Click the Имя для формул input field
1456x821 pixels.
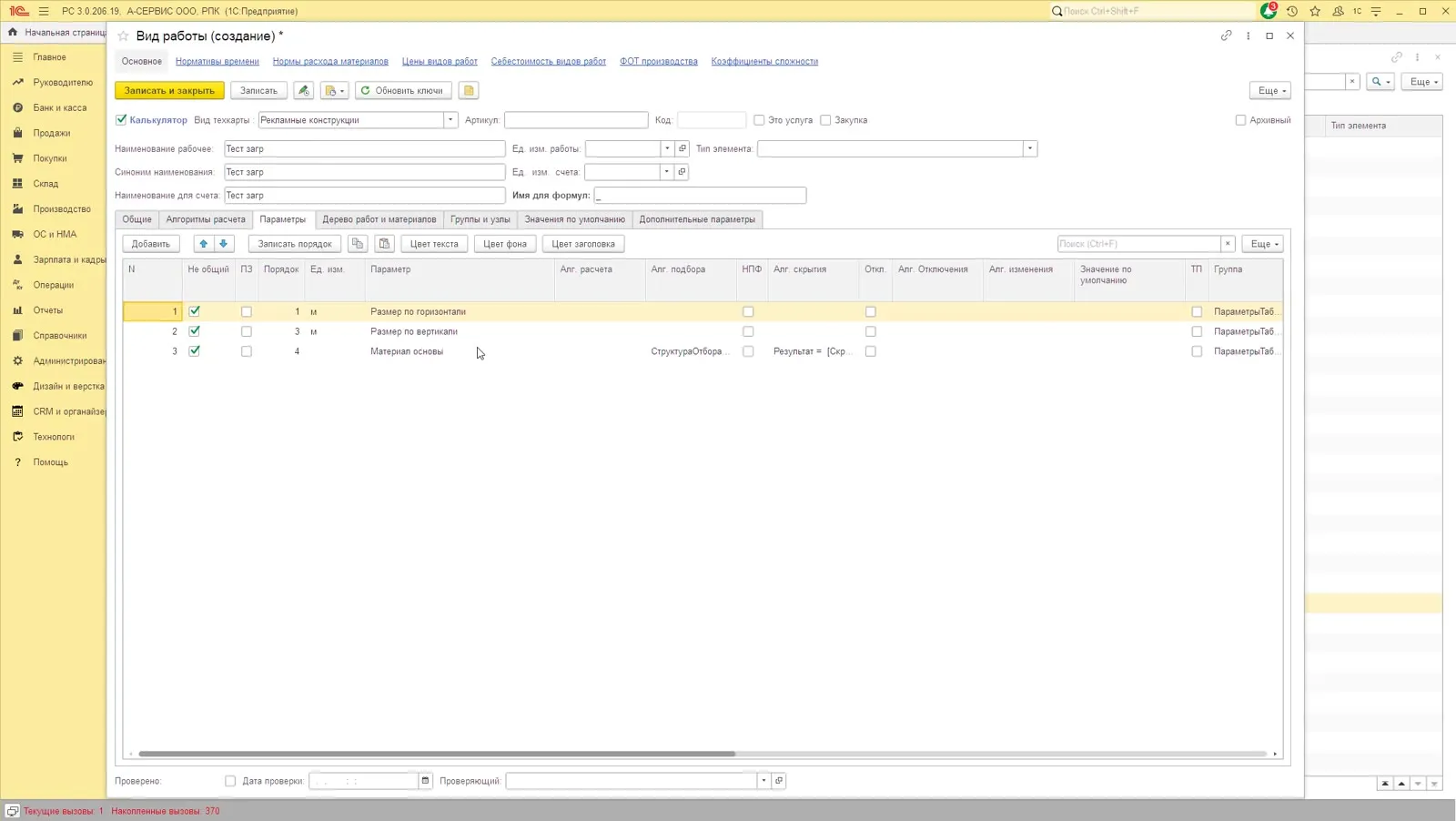700,196
